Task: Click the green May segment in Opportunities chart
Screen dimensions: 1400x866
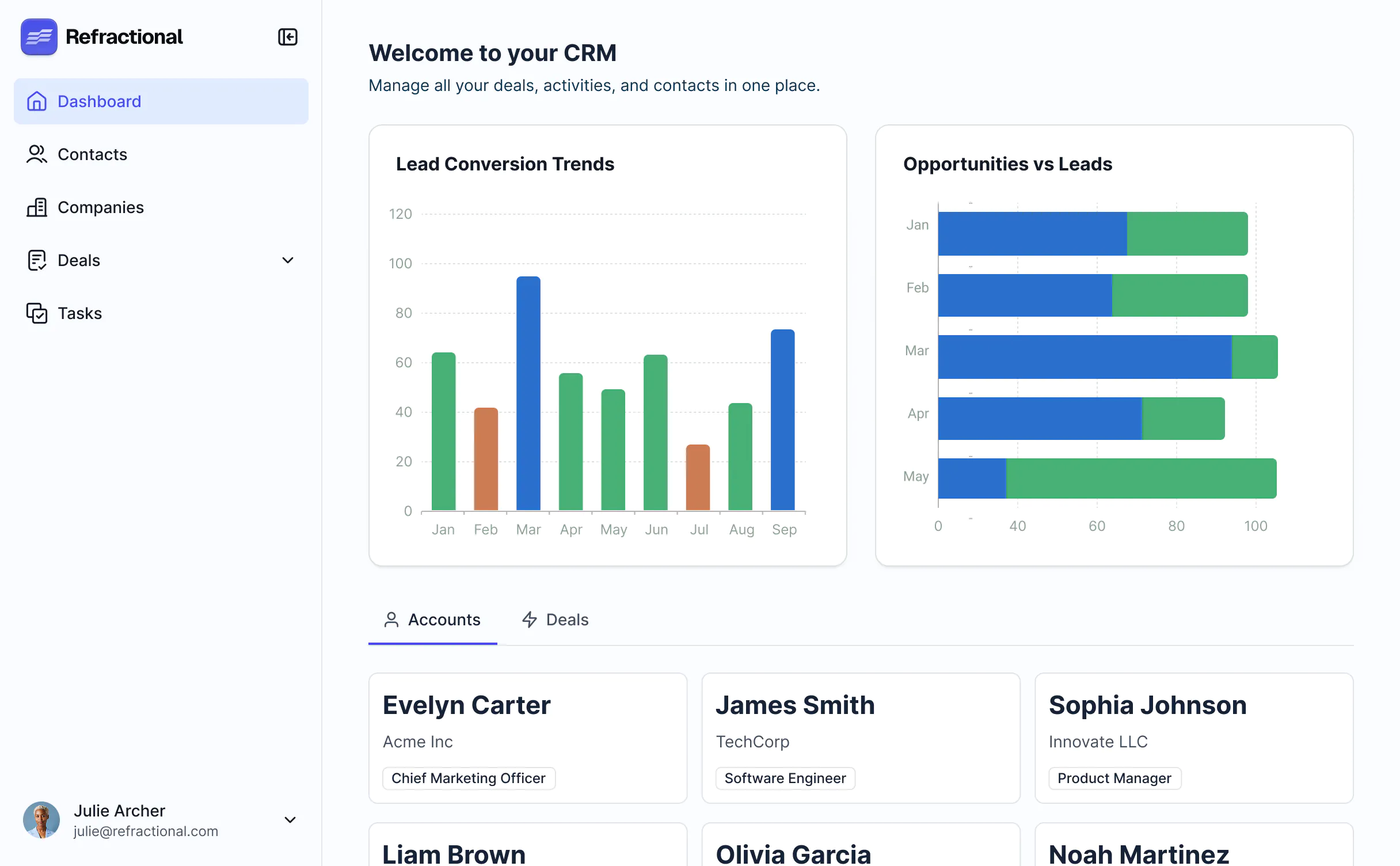Action: (1141, 478)
